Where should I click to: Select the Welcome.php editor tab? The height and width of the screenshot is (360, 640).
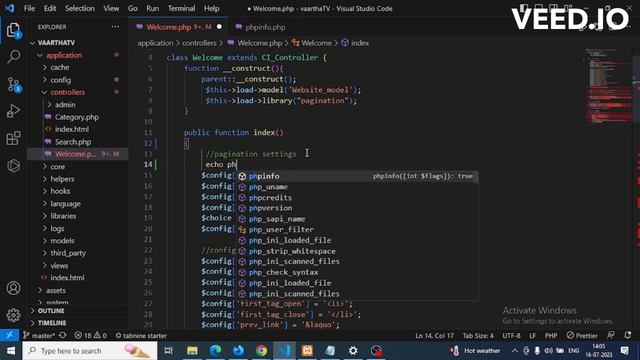pos(179,27)
